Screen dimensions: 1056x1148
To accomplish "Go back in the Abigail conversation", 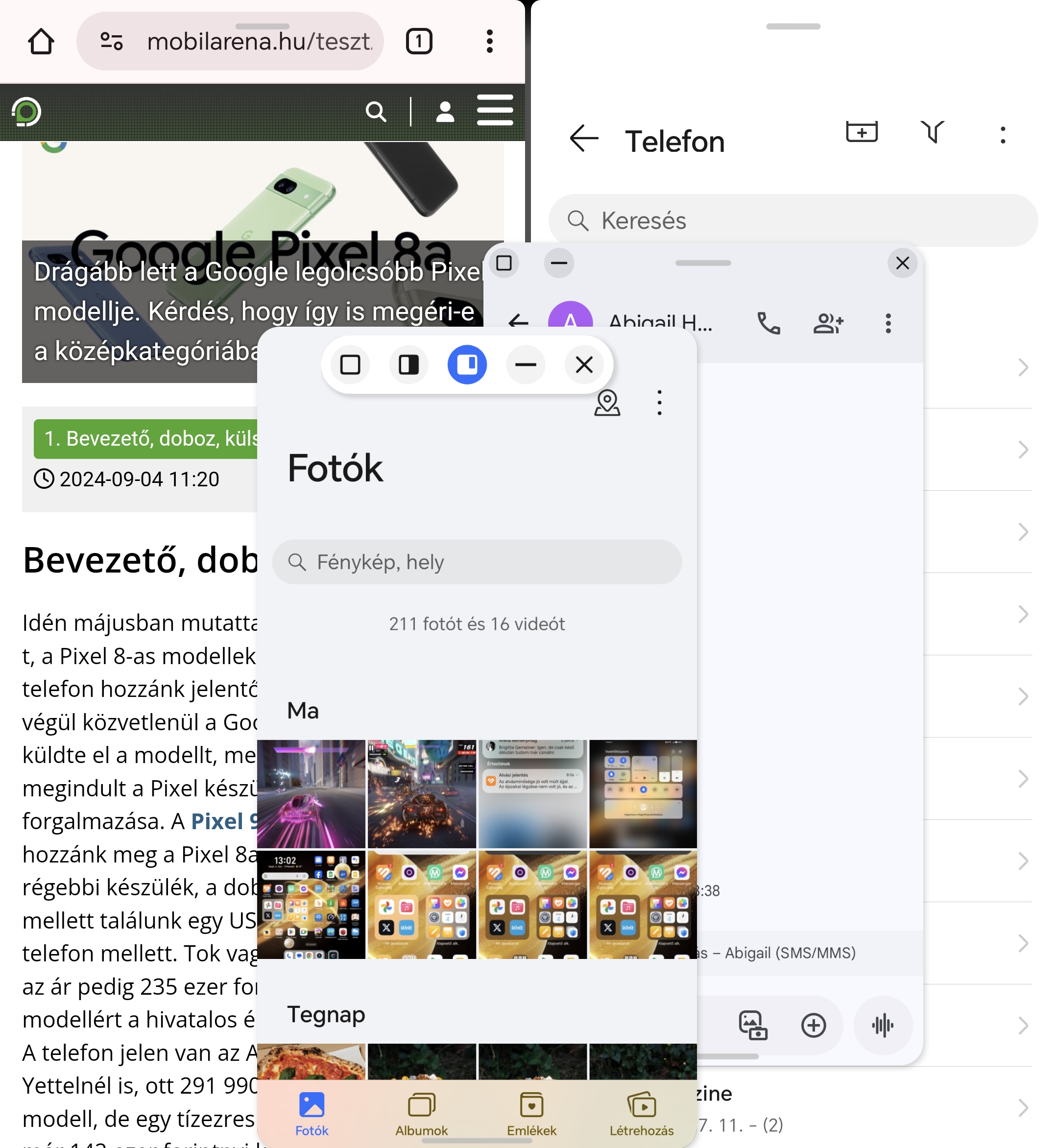I will pyautogui.click(x=518, y=322).
